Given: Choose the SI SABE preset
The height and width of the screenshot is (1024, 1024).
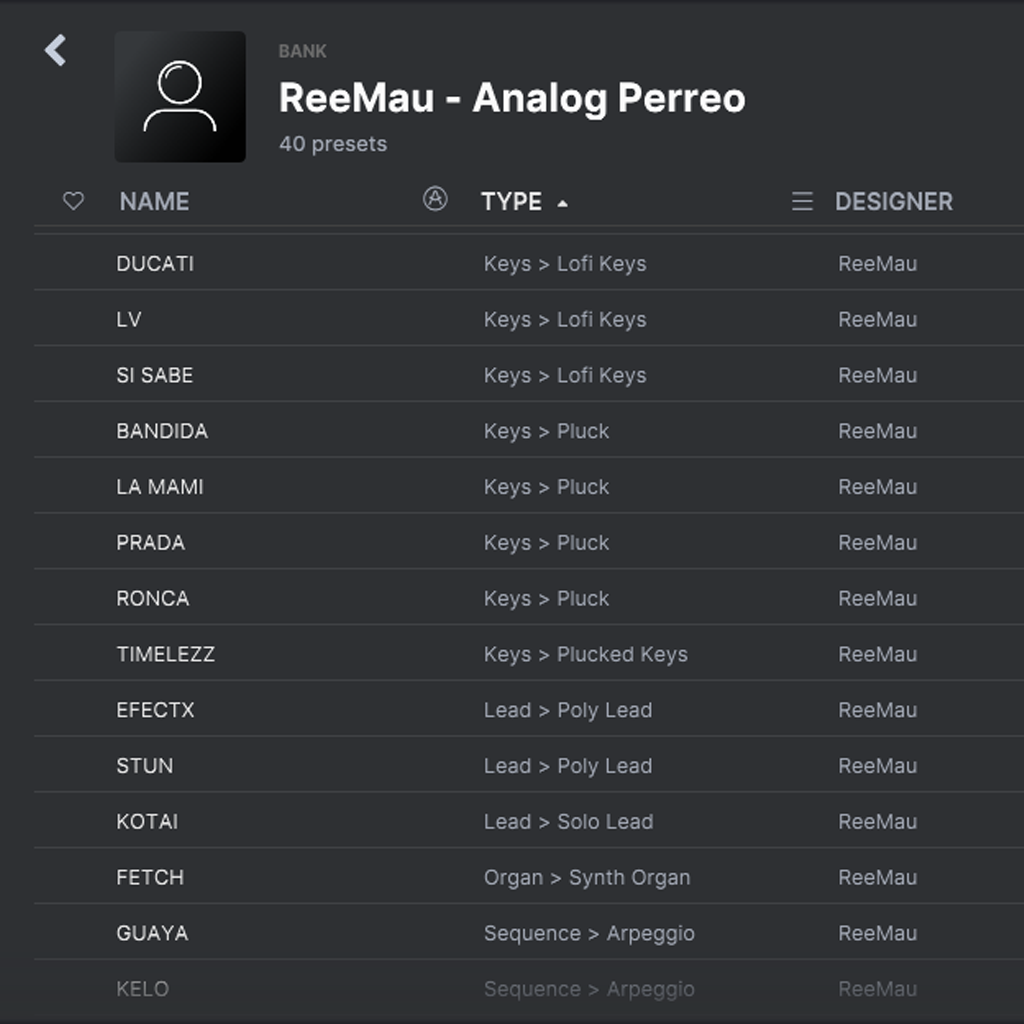Looking at the screenshot, I should (155, 376).
